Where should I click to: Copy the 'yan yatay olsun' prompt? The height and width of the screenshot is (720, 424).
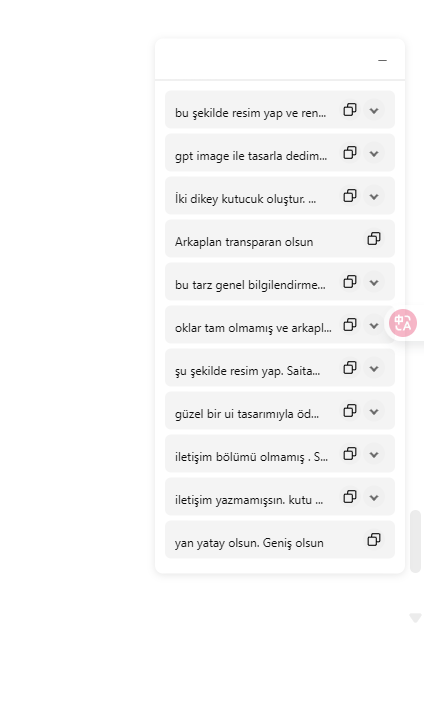(x=374, y=540)
